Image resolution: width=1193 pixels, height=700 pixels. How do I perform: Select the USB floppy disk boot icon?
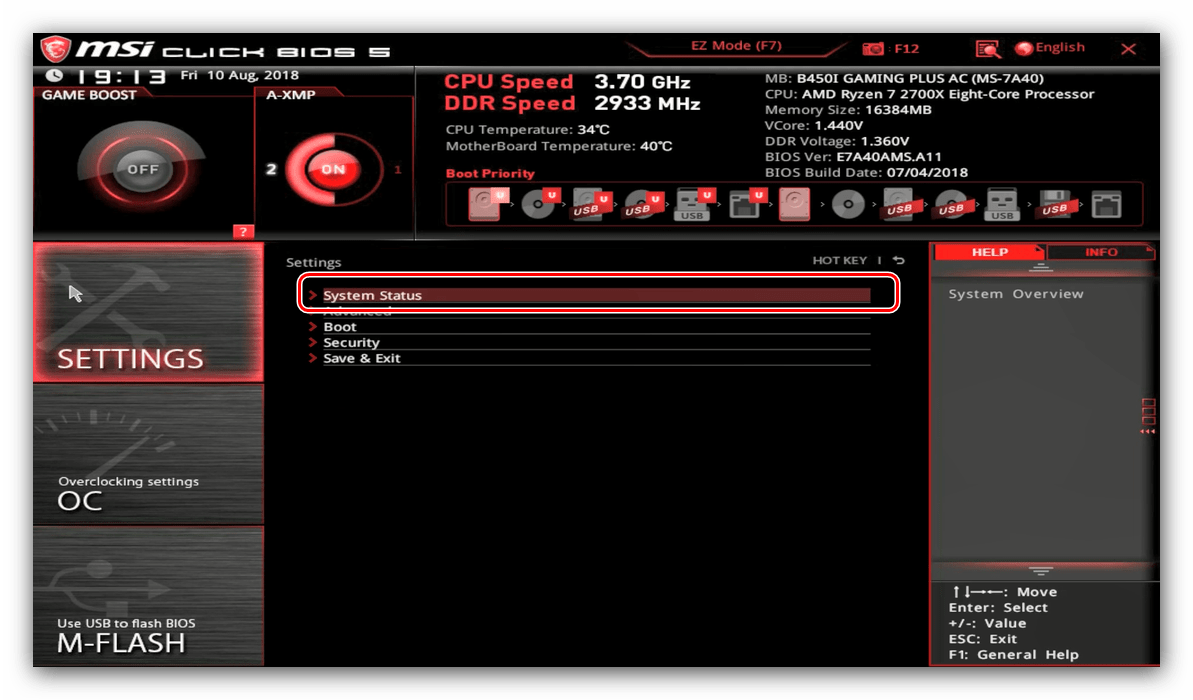1055,204
